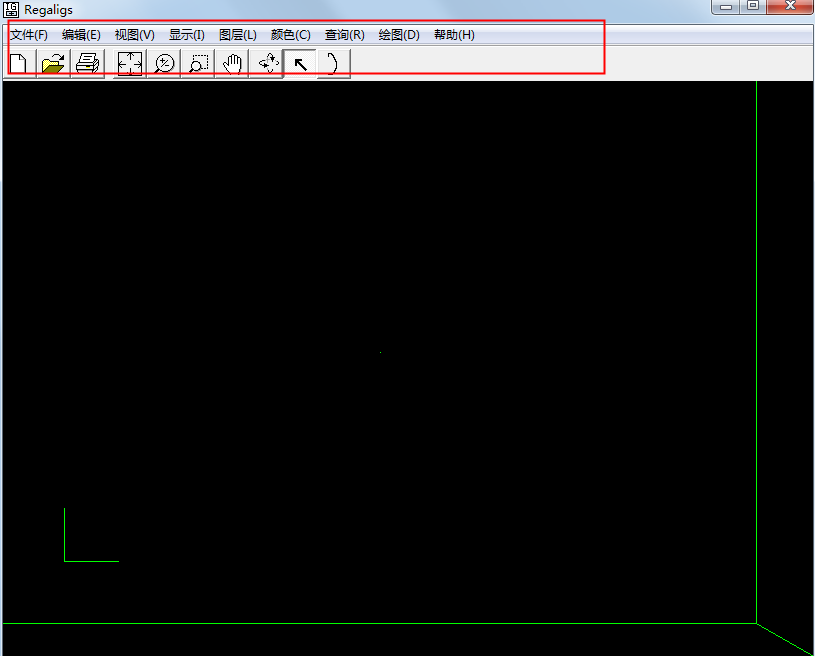Image resolution: width=815 pixels, height=656 pixels.
Task: Click the arc tool icon
Action: click(x=333, y=64)
